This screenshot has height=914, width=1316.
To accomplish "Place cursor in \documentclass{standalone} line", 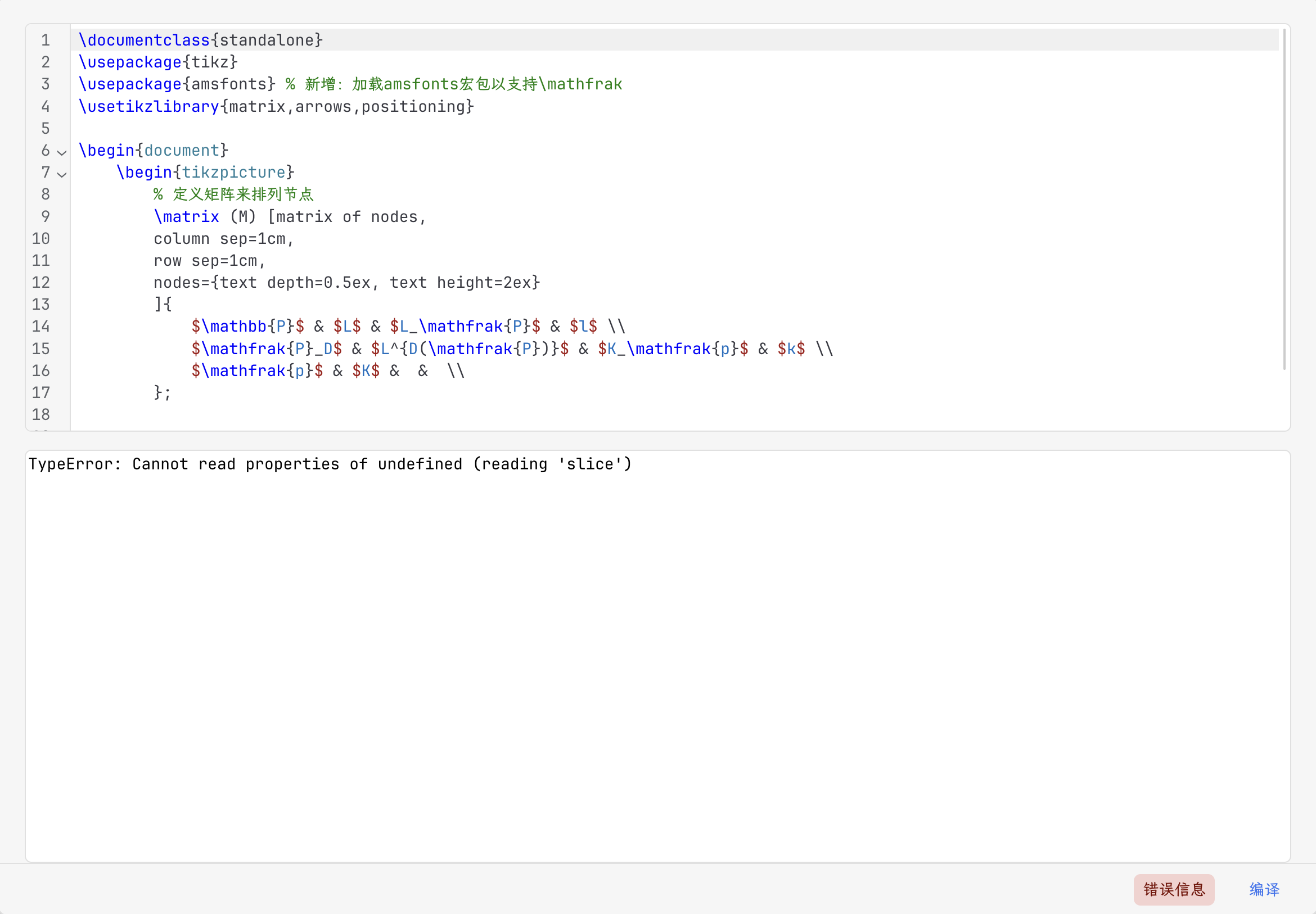I will [x=201, y=40].
